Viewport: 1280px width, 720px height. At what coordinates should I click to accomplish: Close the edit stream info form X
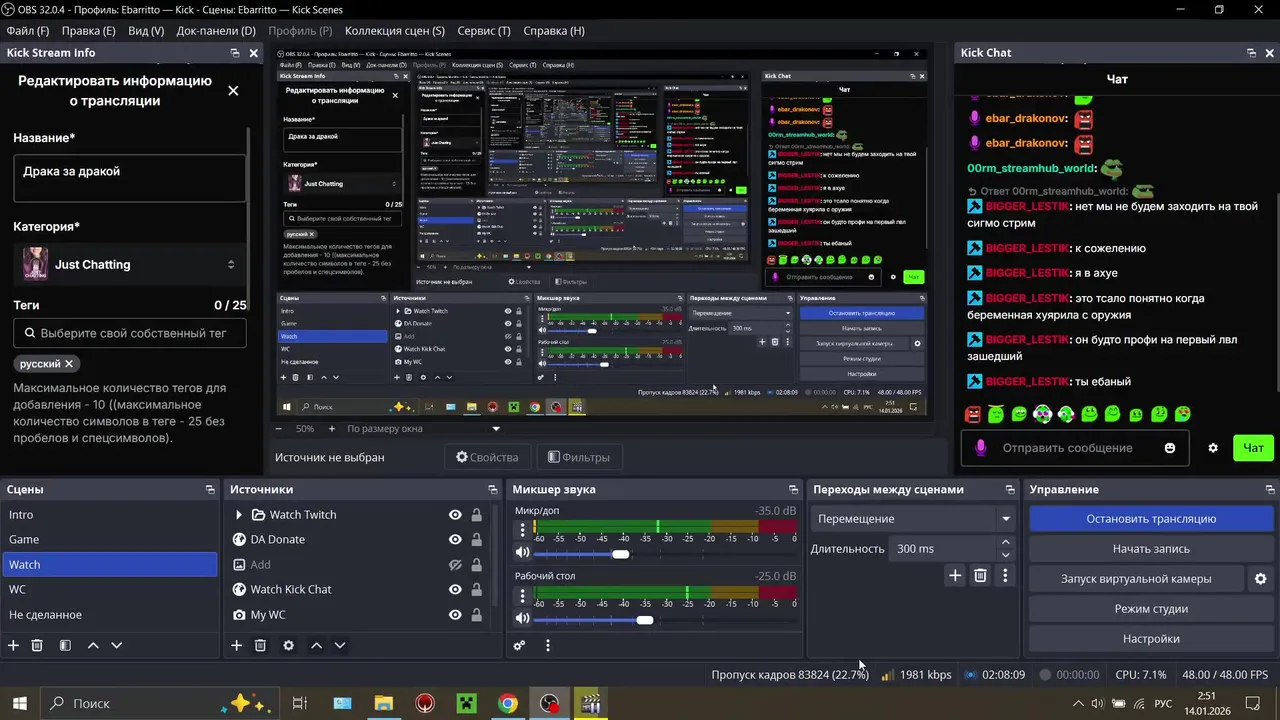(x=233, y=91)
